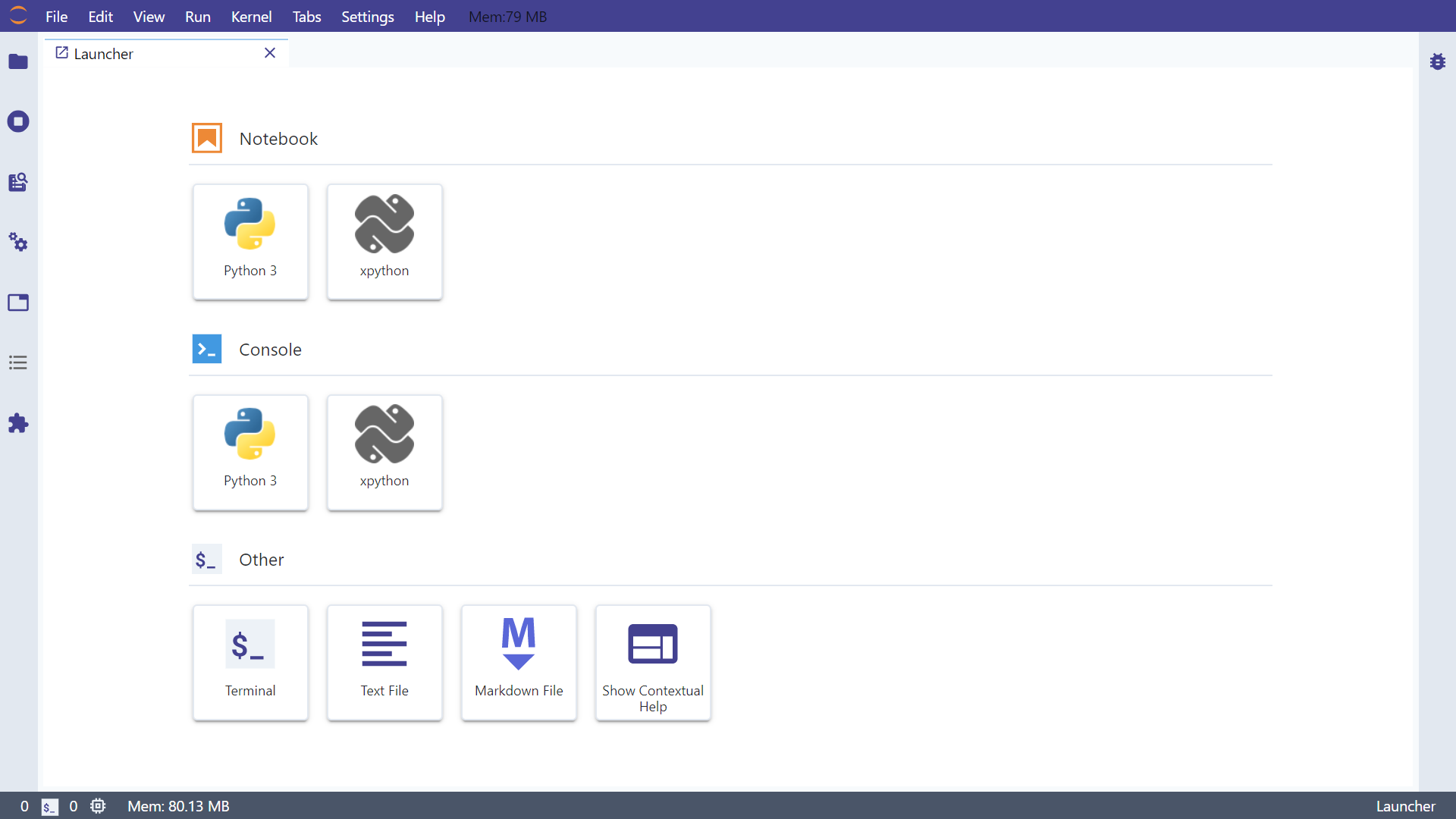The height and width of the screenshot is (819, 1456).
Task: Click the Console section icon
Action: [207, 349]
